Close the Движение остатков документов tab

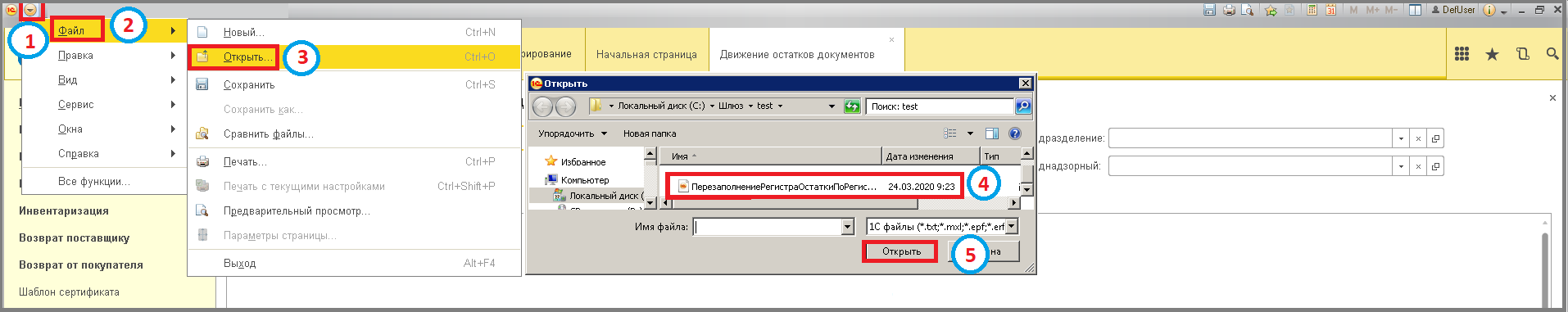click(x=891, y=39)
